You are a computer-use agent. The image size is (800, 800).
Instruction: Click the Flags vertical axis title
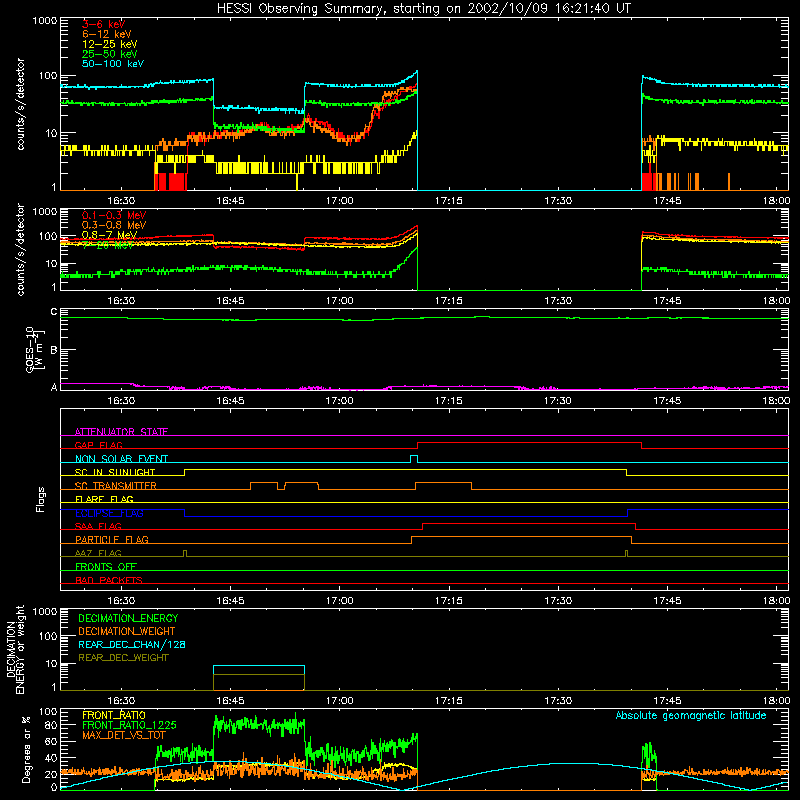(x=40, y=499)
